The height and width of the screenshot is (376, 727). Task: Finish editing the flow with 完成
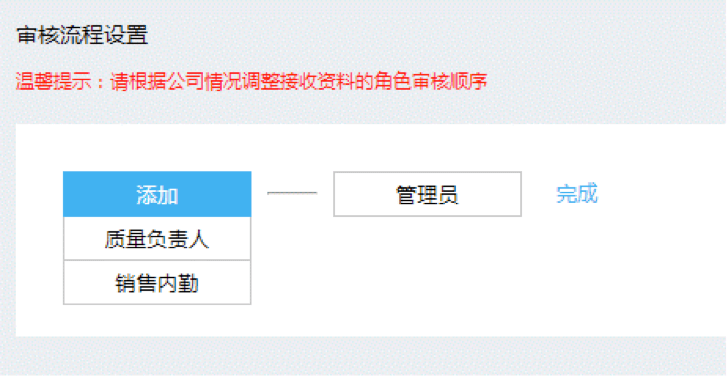[x=577, y=194]
